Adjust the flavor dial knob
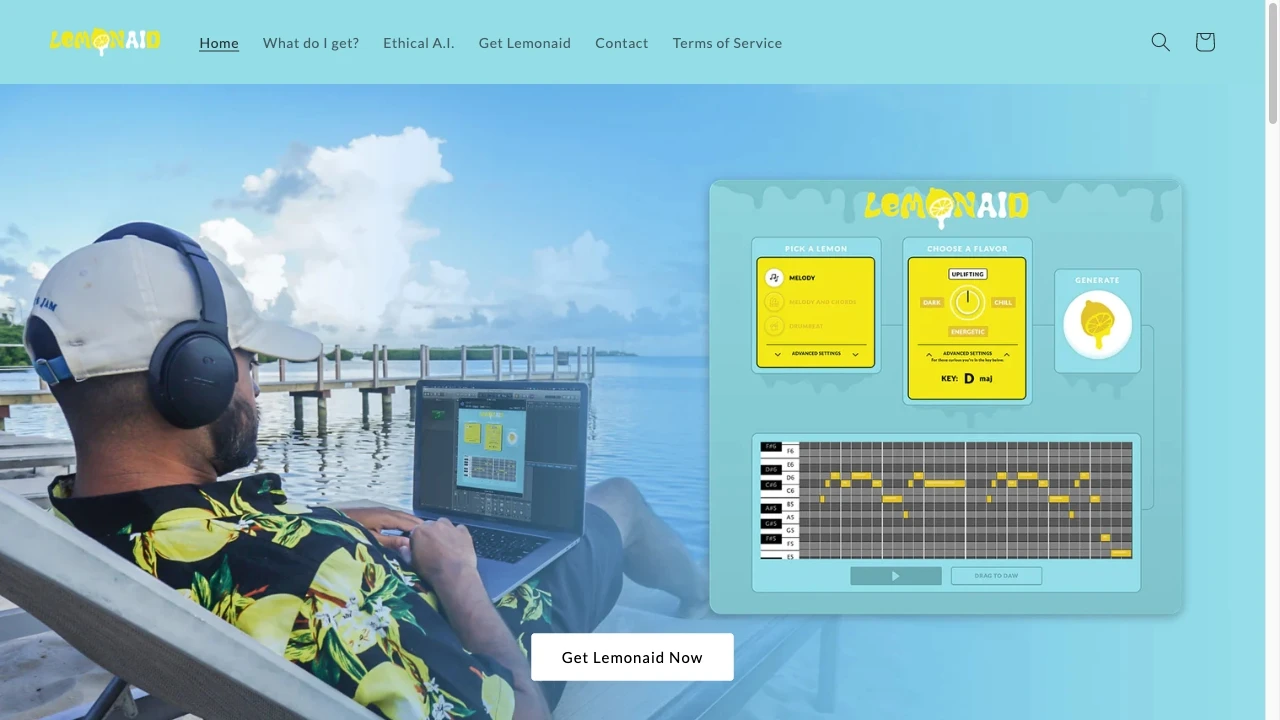 pyautogui.click(x=967, y=302)
